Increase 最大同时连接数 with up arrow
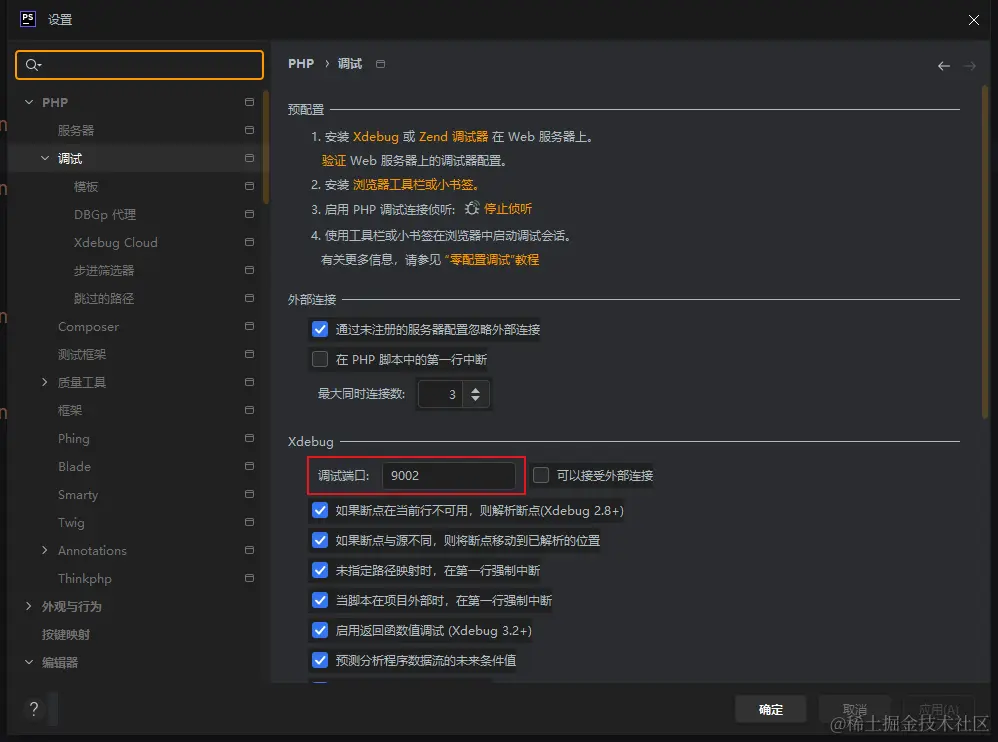998x742 pixels. coord(475,389)
